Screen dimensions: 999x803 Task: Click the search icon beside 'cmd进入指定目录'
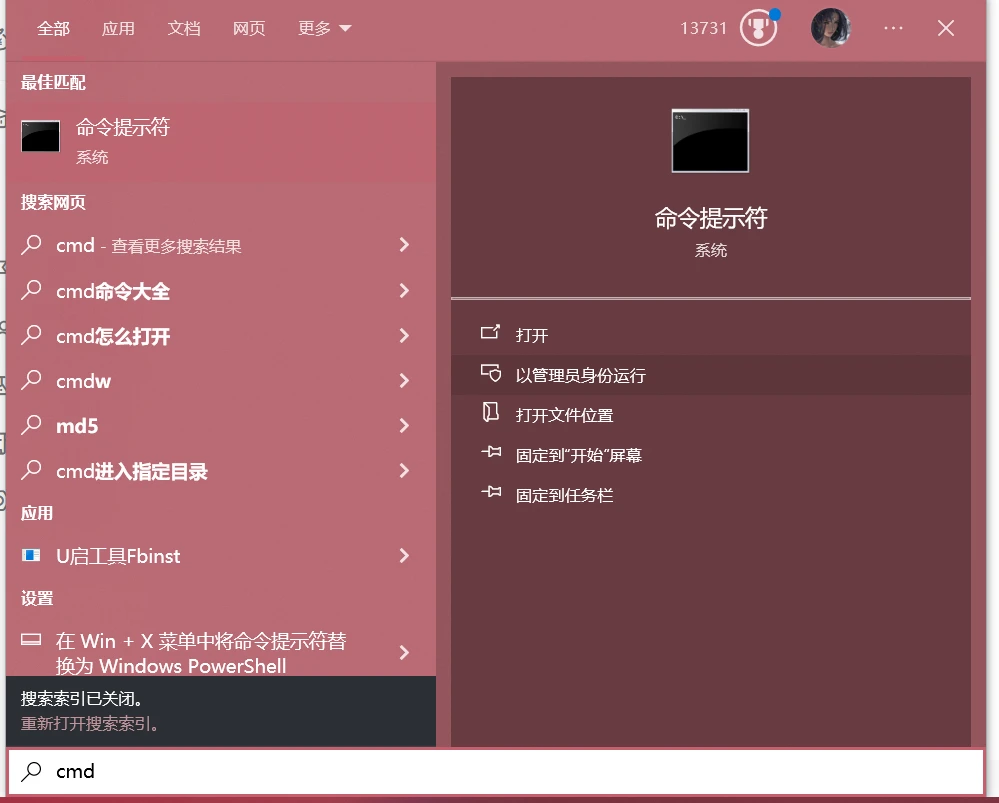tap(31, 470)
